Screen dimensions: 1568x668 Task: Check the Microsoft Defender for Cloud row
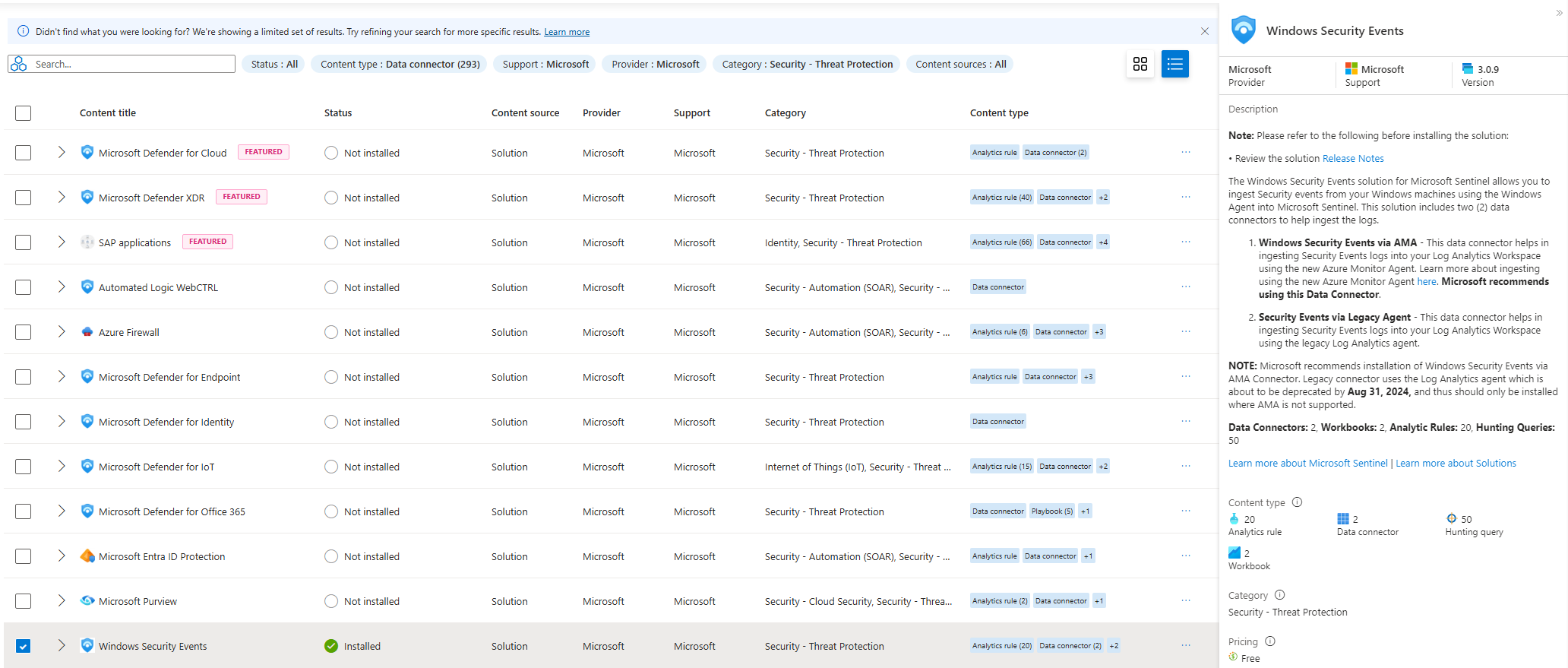click(24, 153)
